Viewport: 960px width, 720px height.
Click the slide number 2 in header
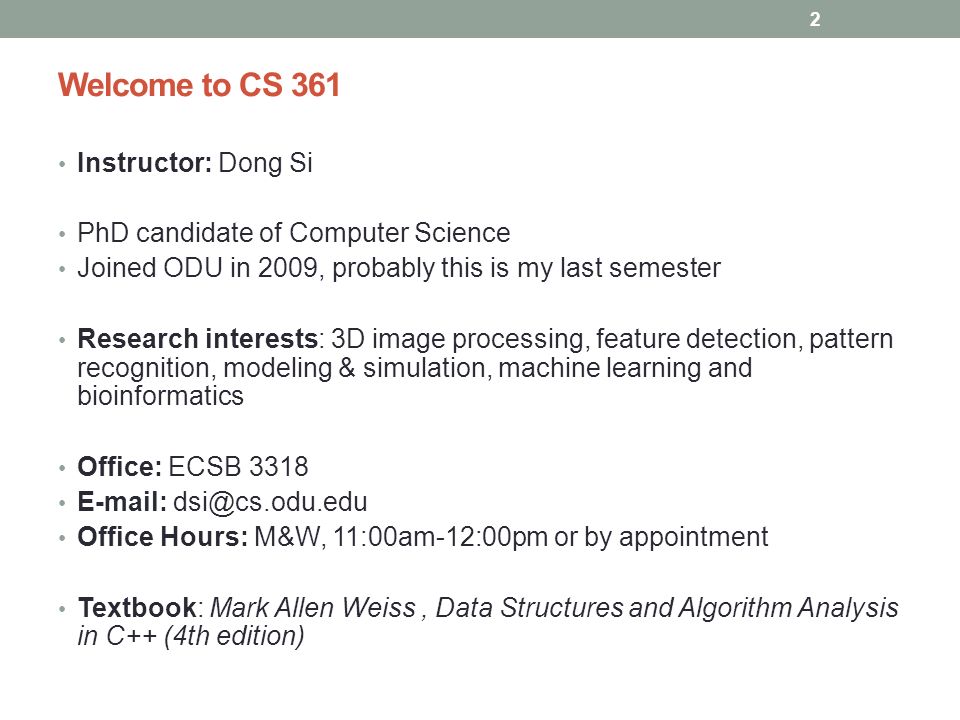[815, 20]
